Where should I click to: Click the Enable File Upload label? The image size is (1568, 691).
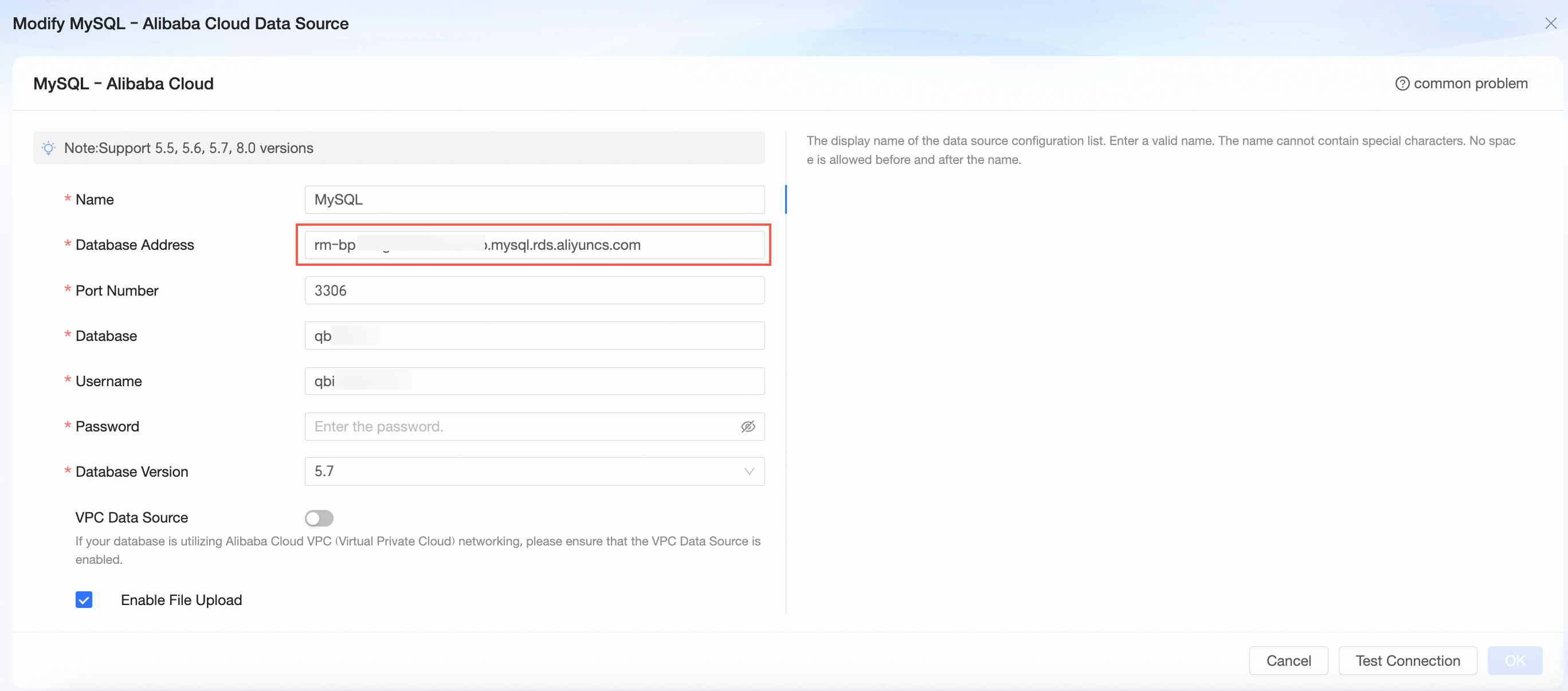(x=182, y=600)
